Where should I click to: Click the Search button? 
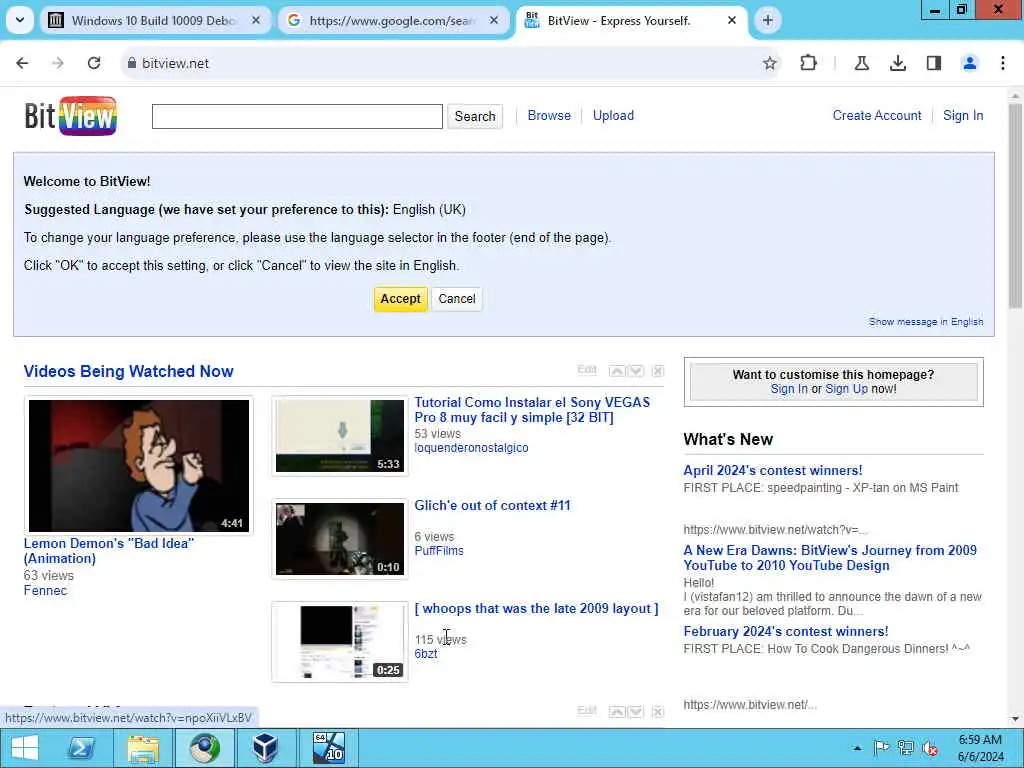(x=475, y=116)
